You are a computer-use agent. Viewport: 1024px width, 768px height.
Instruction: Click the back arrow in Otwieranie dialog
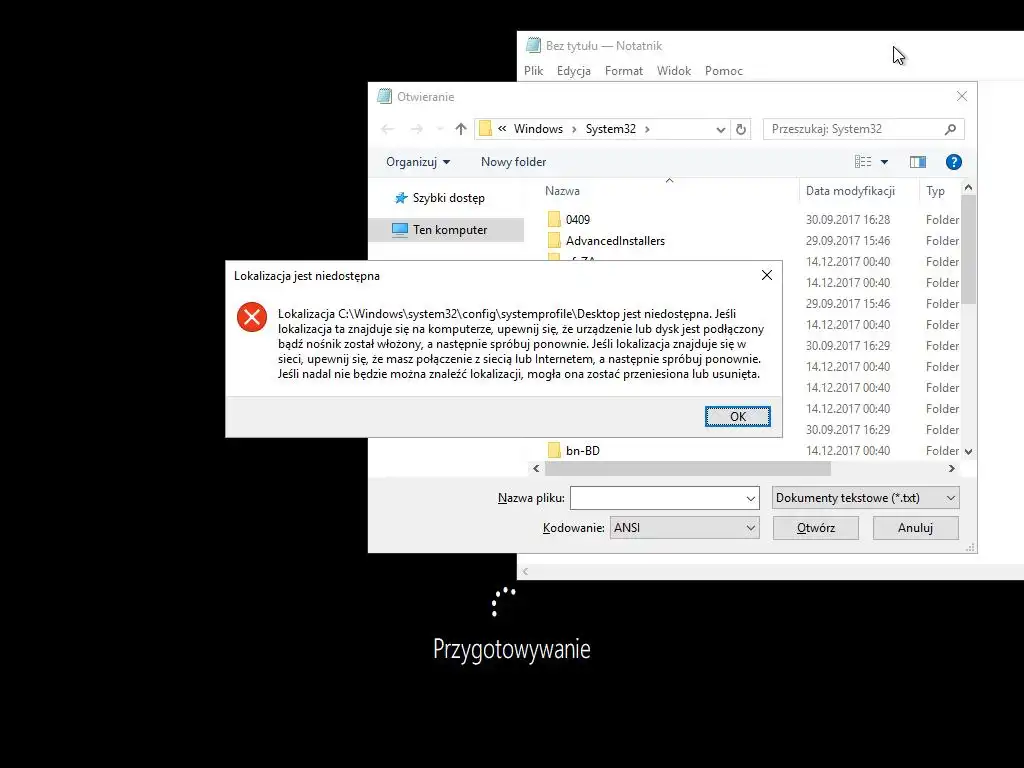pos(387,129)
